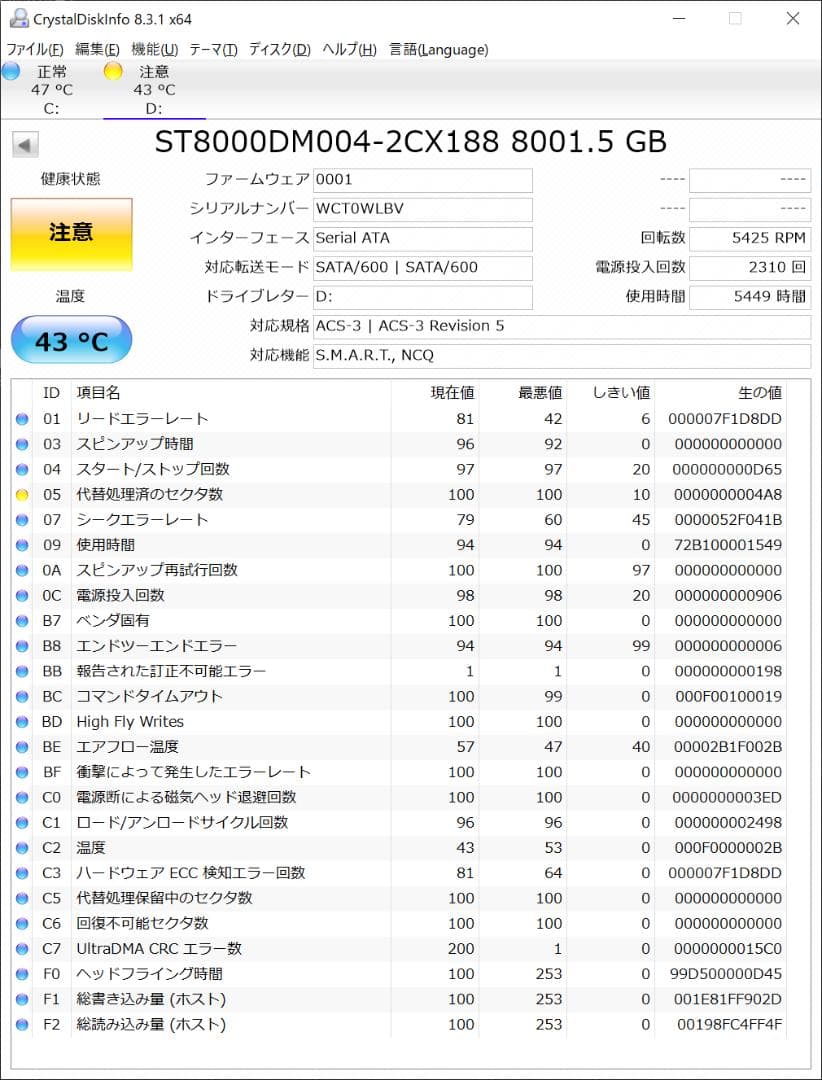Click the blue dot beside リードエラーレート

22,418
